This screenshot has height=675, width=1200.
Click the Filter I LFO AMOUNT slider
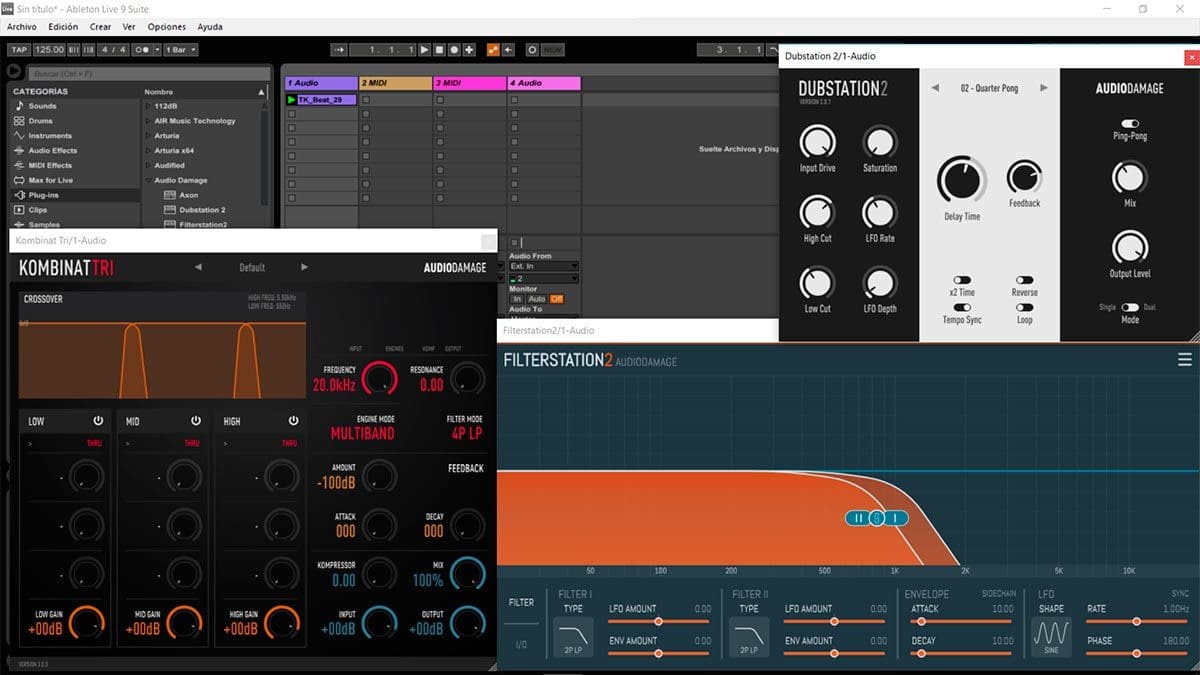click(660, 621)
